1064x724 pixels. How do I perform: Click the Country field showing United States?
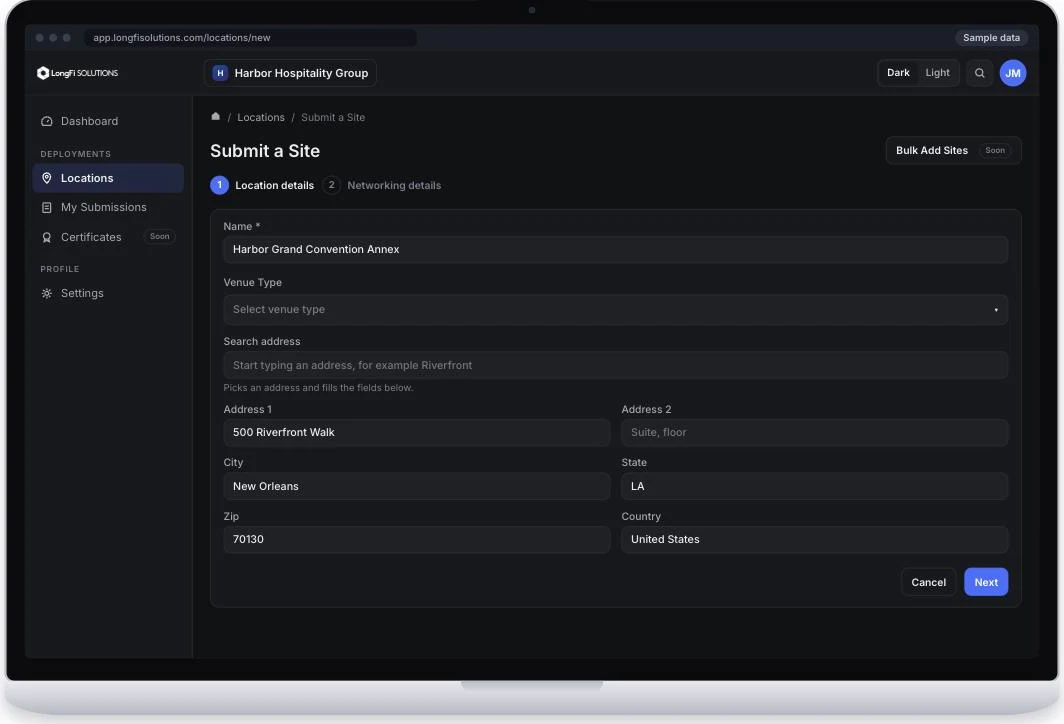tap(814, 539)
